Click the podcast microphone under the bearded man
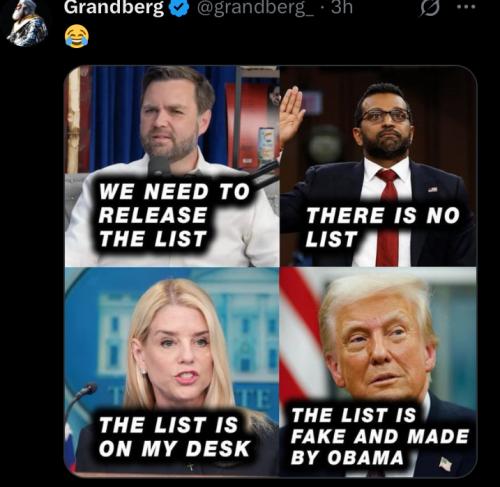Screen dimensions: 500x487 tap(159, 166)
